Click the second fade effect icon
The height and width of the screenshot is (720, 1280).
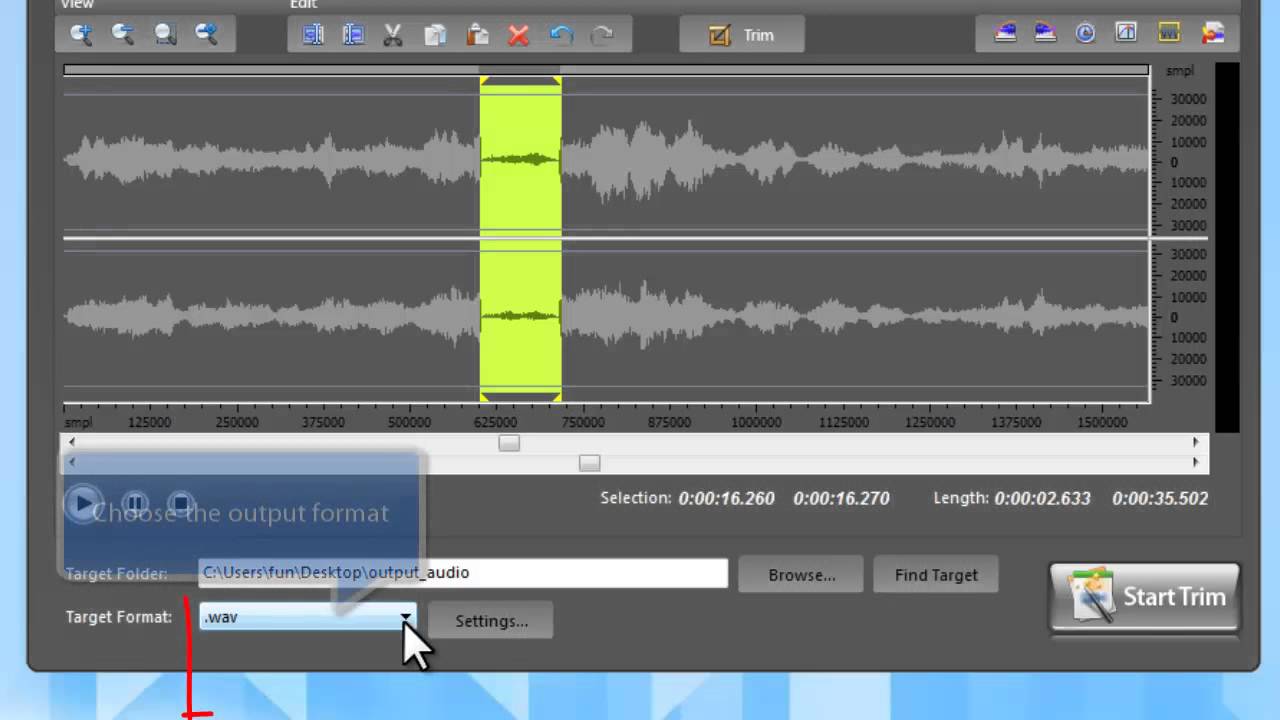[x=1045, y=33]
